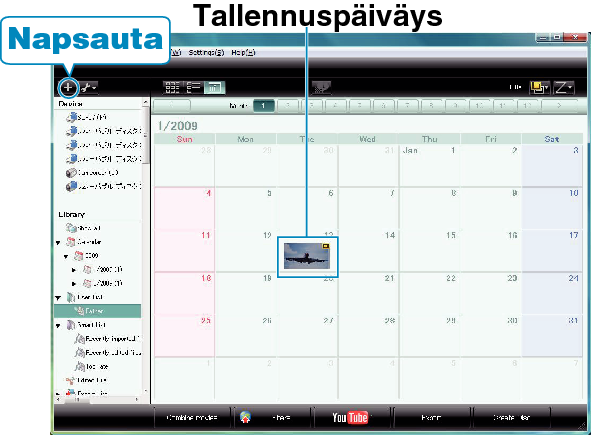Collapse the Calendar tree node
Viewport: 591px width, 435px height.
point(58,242)
